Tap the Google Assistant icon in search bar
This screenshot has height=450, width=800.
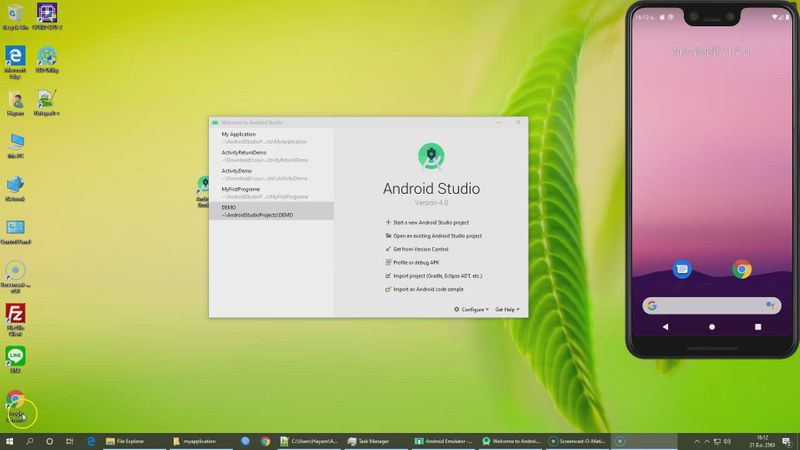point(770,305)
